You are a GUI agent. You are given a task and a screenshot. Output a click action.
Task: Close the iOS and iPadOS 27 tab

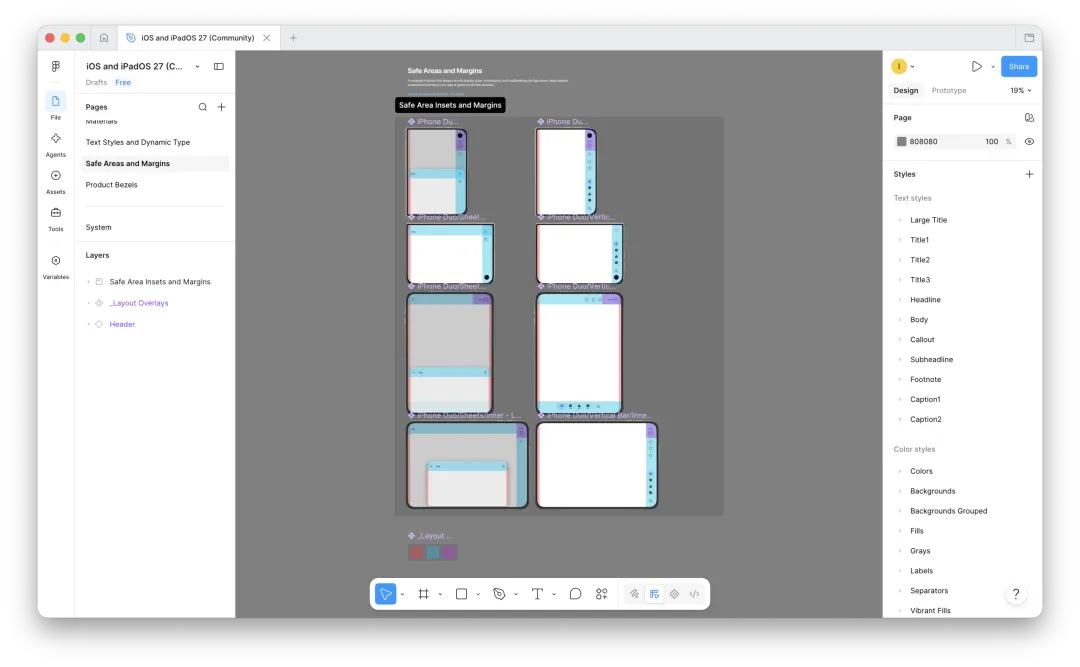[267, 38]
